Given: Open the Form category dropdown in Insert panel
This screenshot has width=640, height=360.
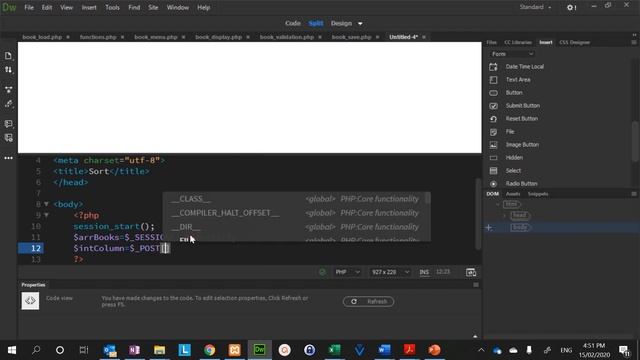Looking at the screenshot, I should [512, 54].
